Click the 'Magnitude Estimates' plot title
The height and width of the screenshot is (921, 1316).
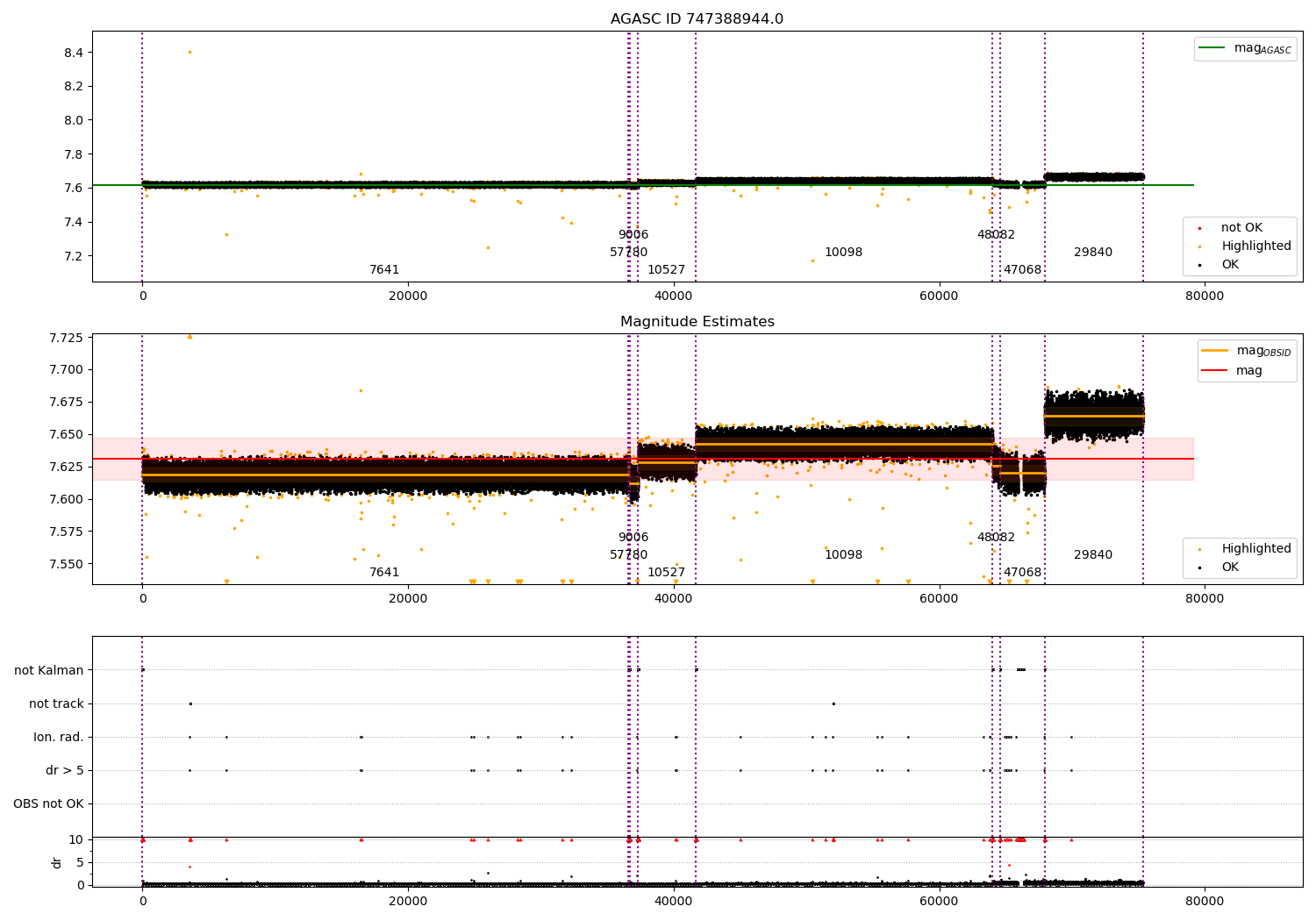click(697, 322)
